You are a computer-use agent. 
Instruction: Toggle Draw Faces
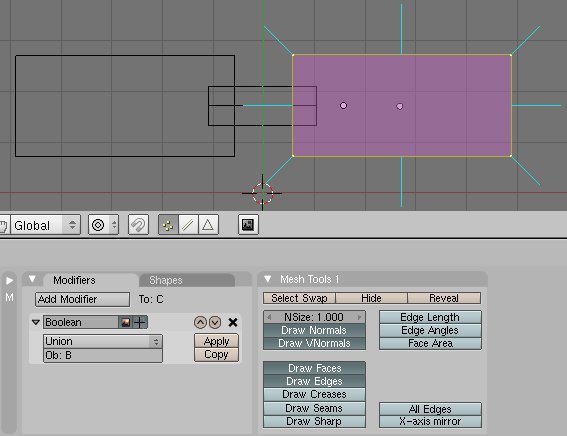coord(314,368)
